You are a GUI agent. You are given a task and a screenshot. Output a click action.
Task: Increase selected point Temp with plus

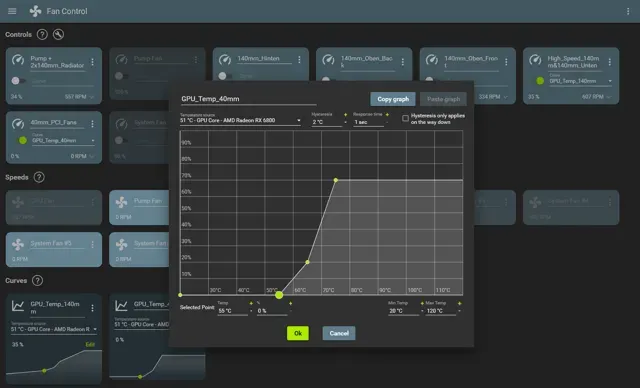(251, 303)
